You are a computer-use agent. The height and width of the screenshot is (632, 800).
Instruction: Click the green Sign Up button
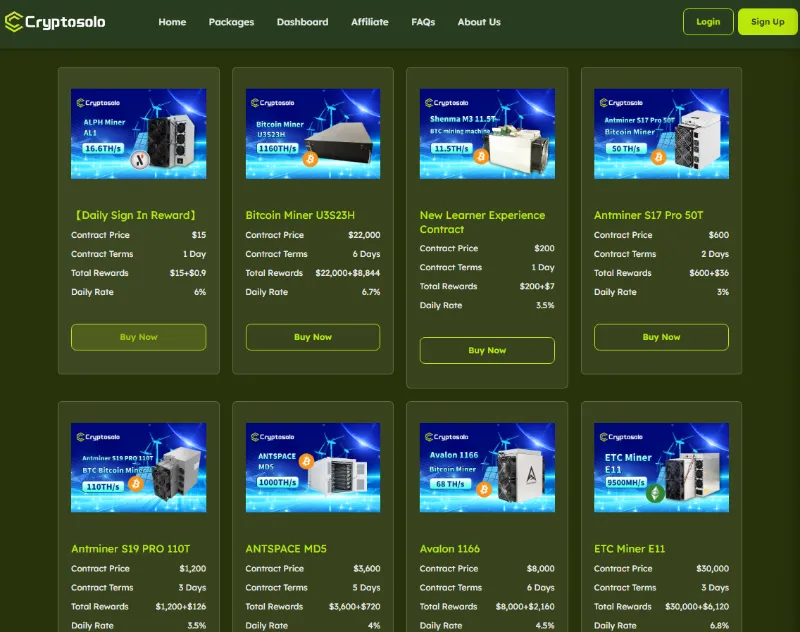(x=767, y=22)
